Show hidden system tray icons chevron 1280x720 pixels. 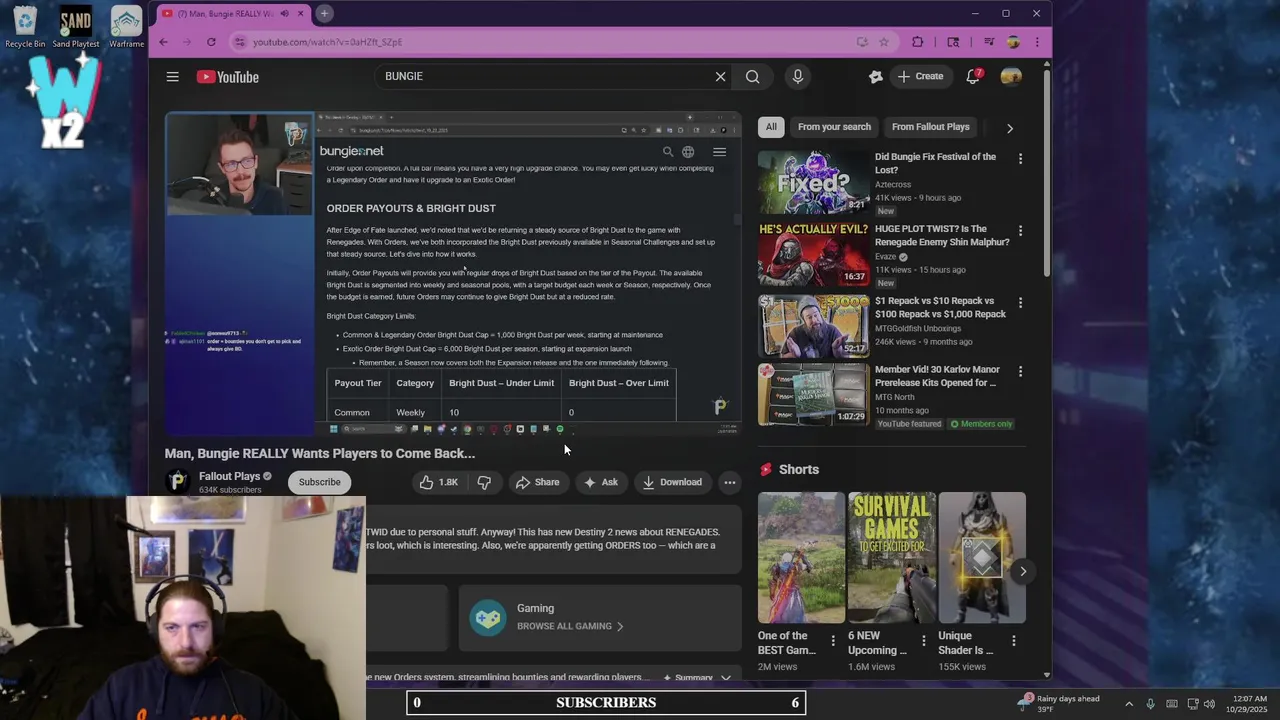(1129, 704)
